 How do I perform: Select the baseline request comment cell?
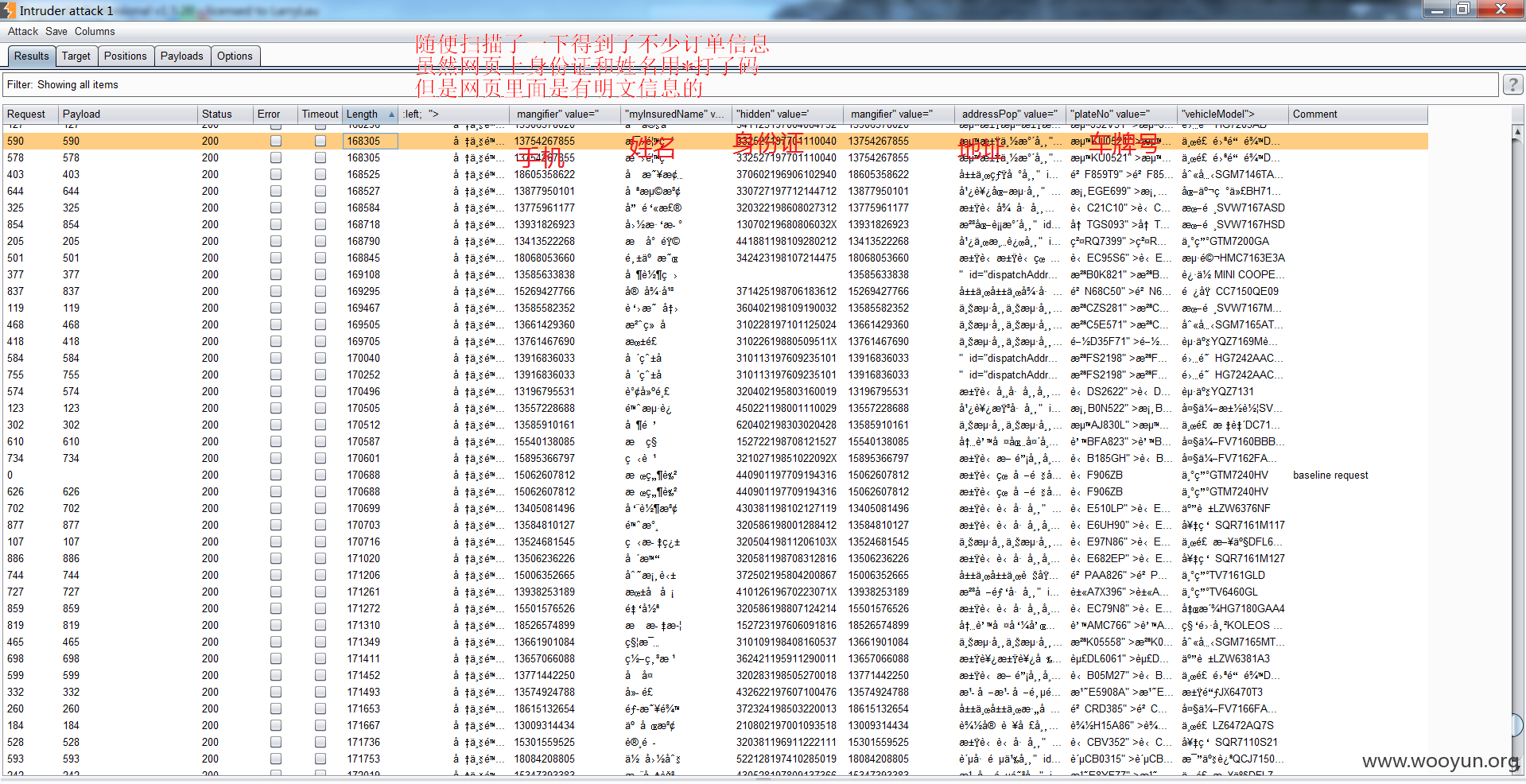click(x=1330, y=475)
